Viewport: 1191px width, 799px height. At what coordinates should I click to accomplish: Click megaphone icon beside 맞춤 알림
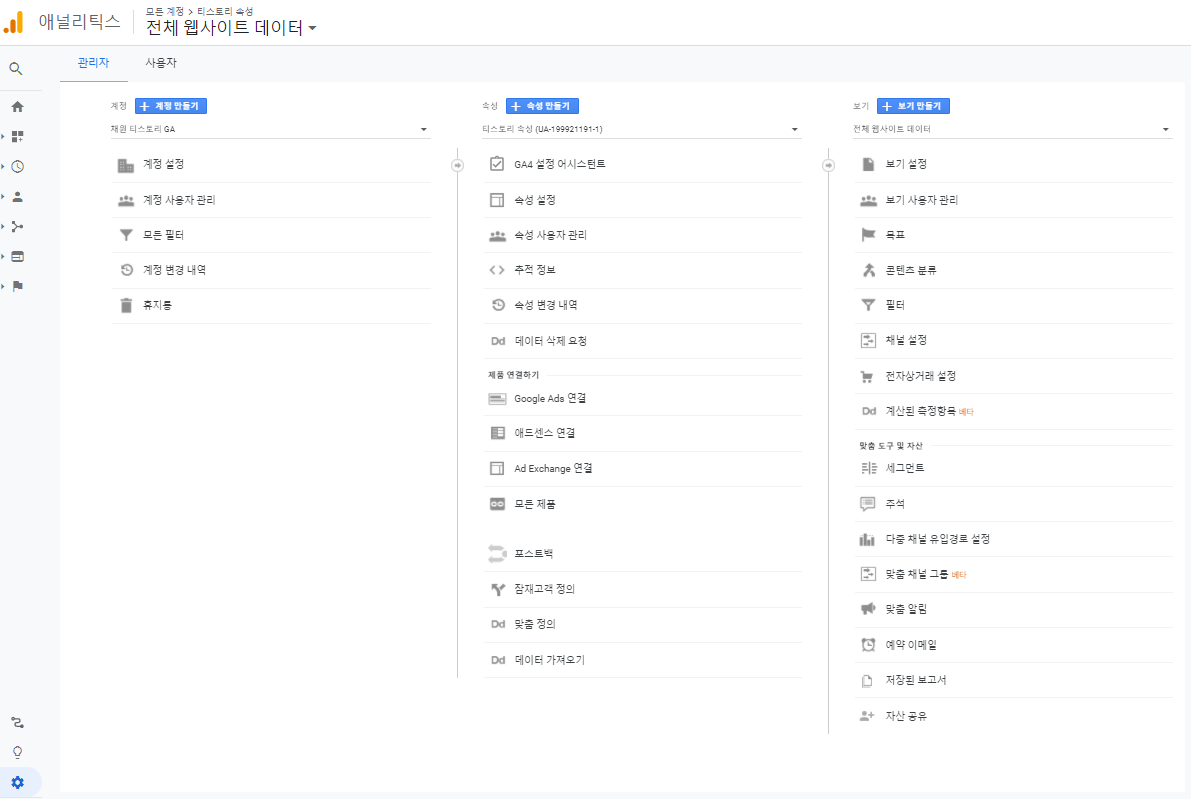(x=867, y=609)
